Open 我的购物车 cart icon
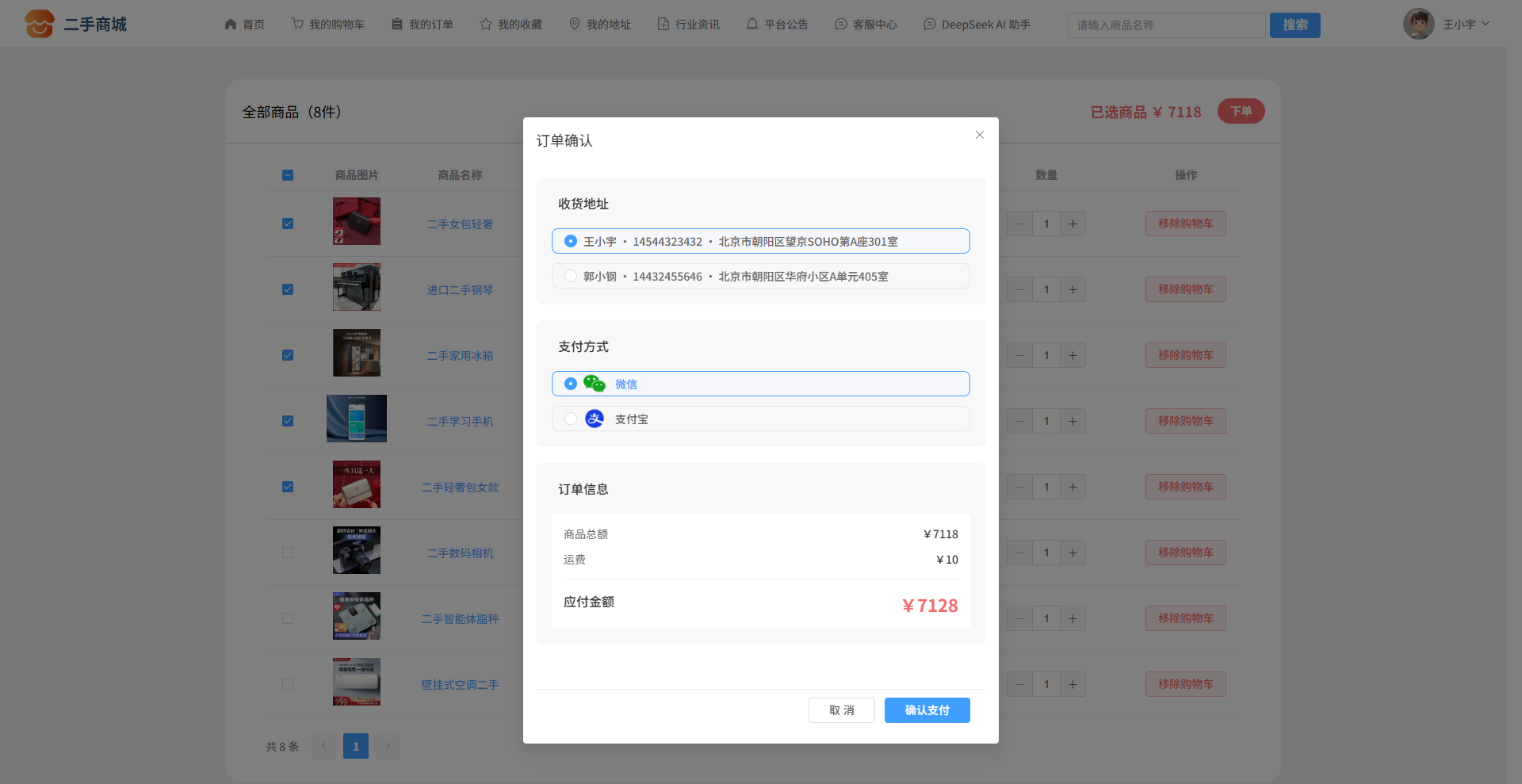 [x=298, y=25]
